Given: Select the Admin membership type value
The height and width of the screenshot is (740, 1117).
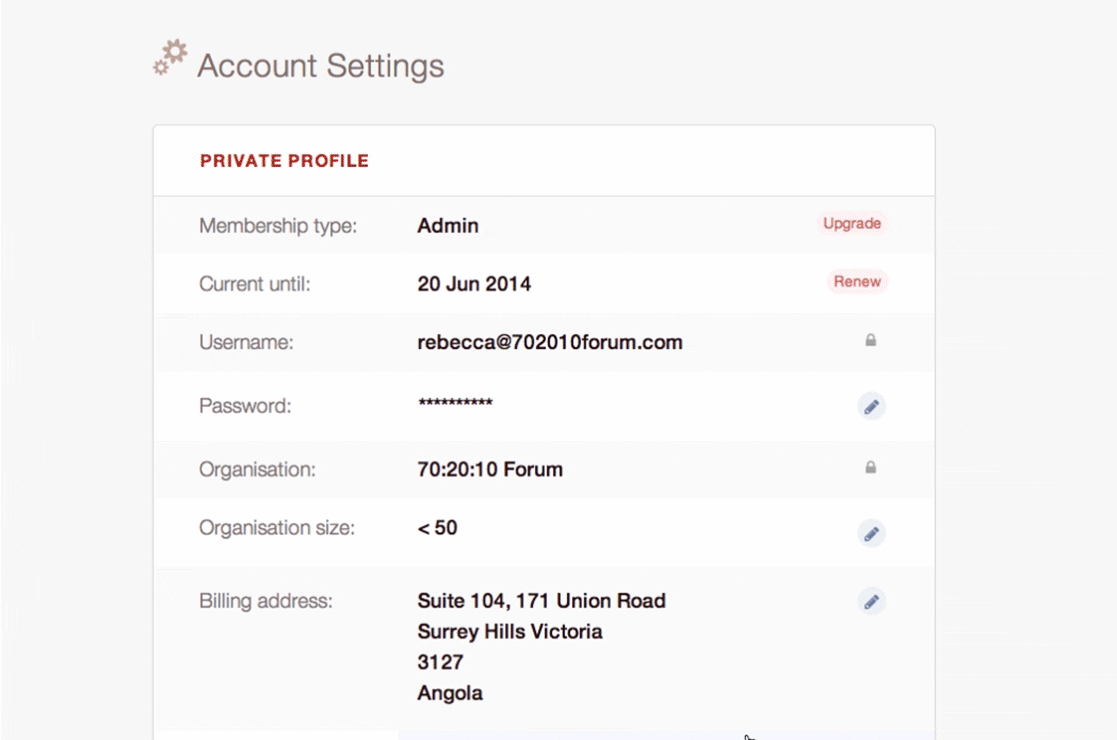Looking at the screenshot, I should (447, 226).
